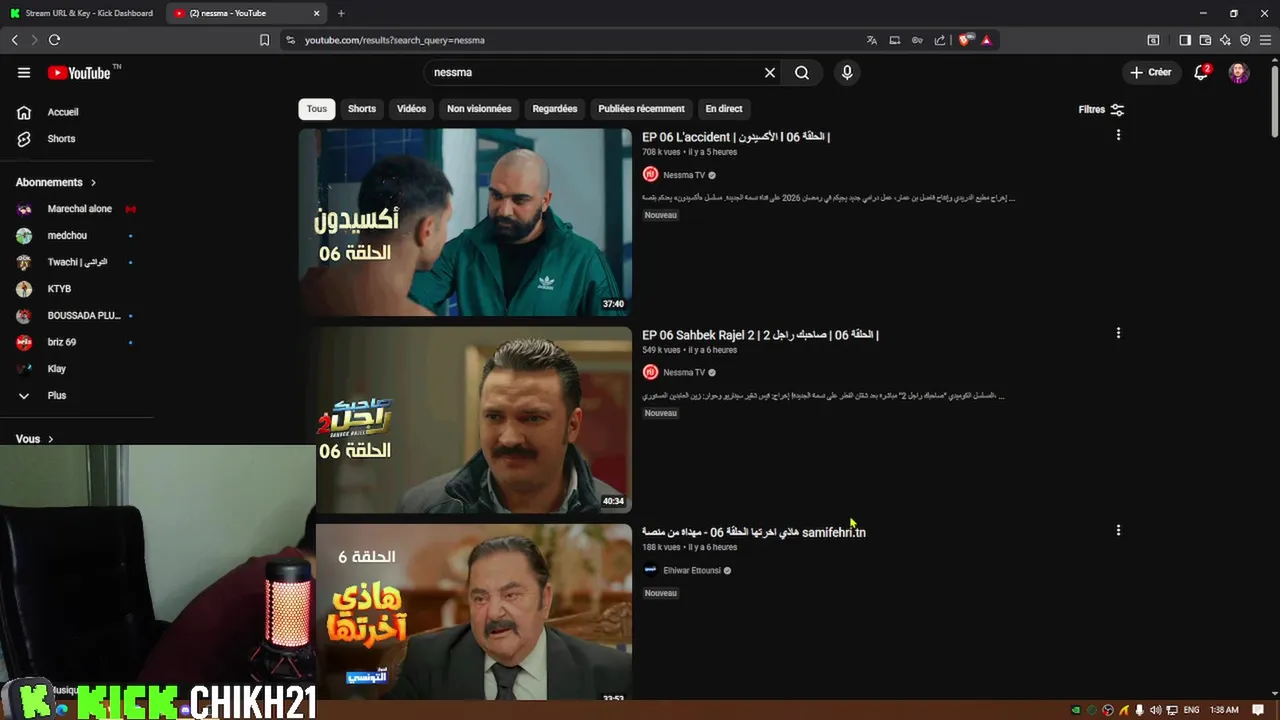Clear the search box text with X
The height and width of the screenshot is (720, 1280).
[770, 72]
